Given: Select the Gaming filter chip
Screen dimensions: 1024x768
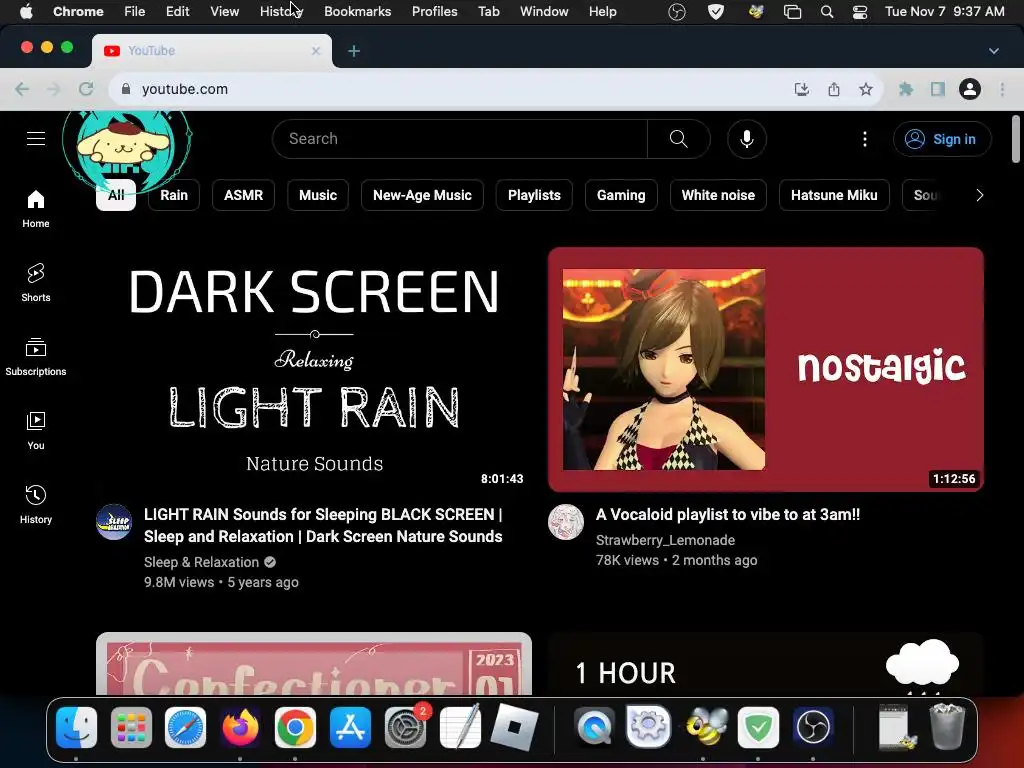Looking at the screenshot, I should click(621, 195).
